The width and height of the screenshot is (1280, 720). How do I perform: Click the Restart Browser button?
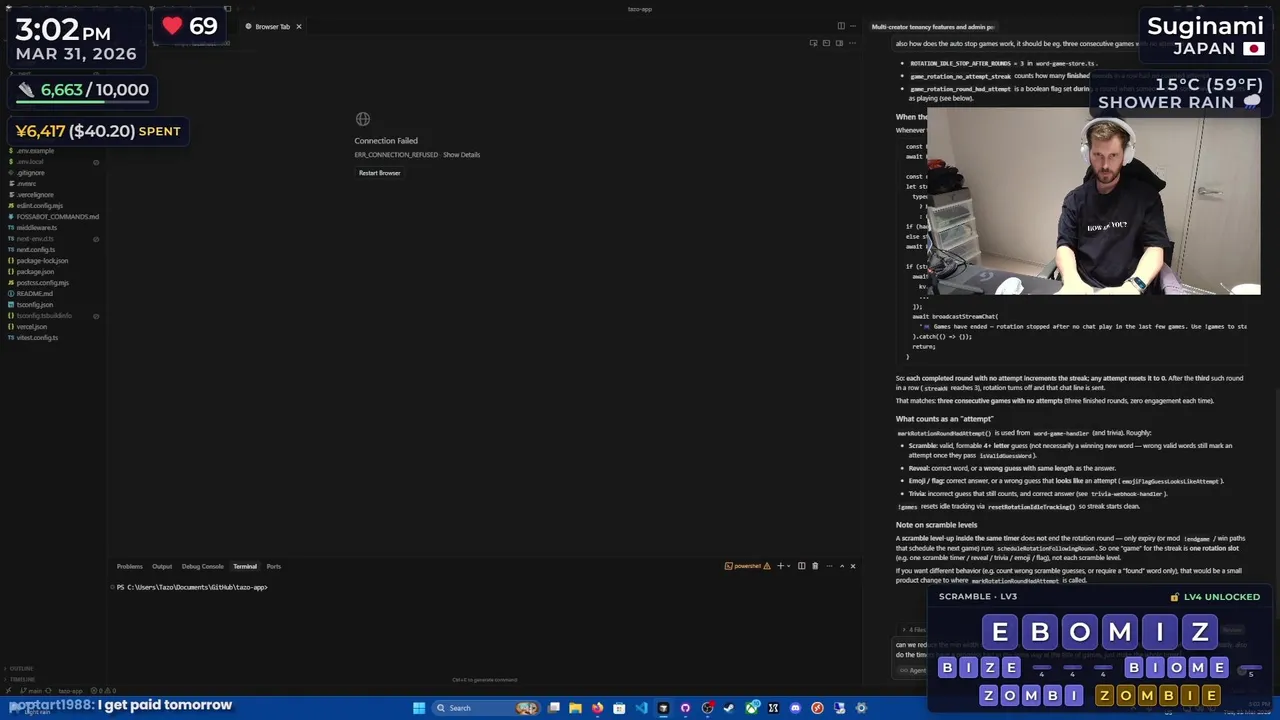click(380, 173)
